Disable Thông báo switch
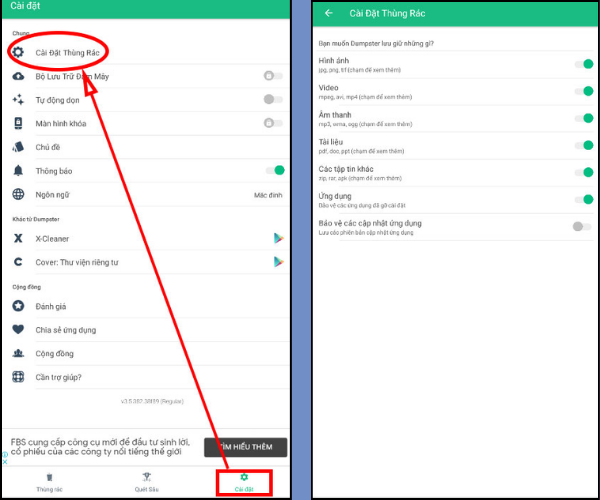The height and width of the screenshot is (500, 600). tap(276, 170)
